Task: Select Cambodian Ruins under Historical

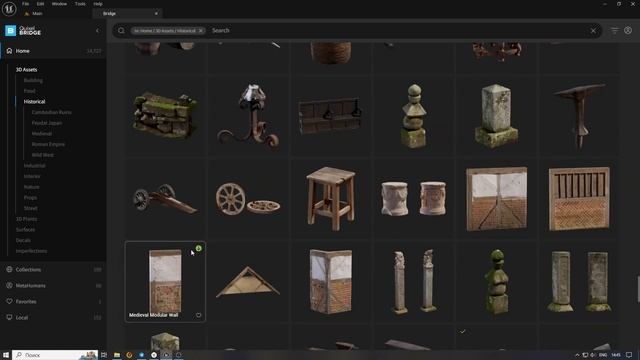Action: coord(51,112)
